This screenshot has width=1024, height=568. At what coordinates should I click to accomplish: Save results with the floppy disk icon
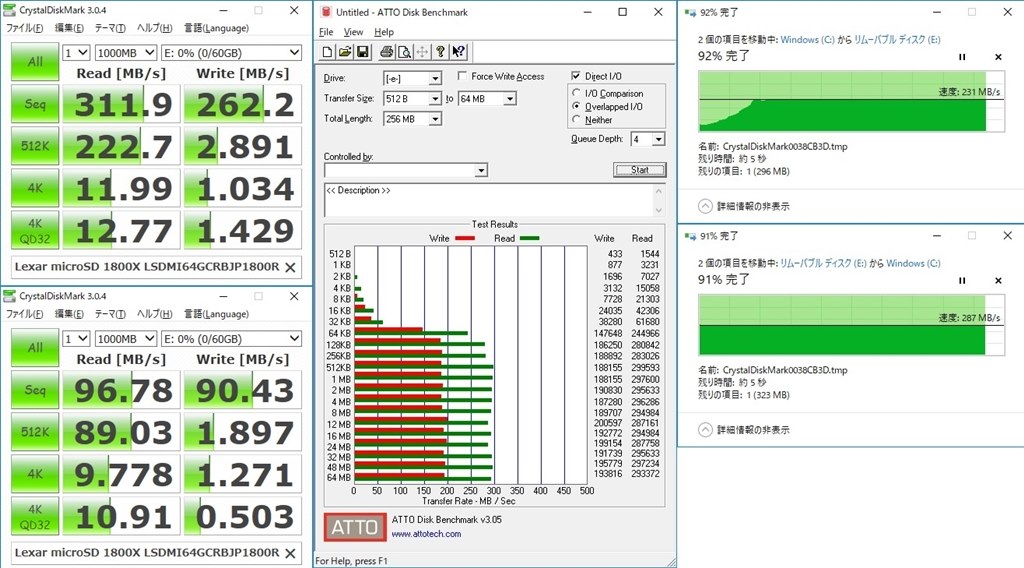click(362, 52)
